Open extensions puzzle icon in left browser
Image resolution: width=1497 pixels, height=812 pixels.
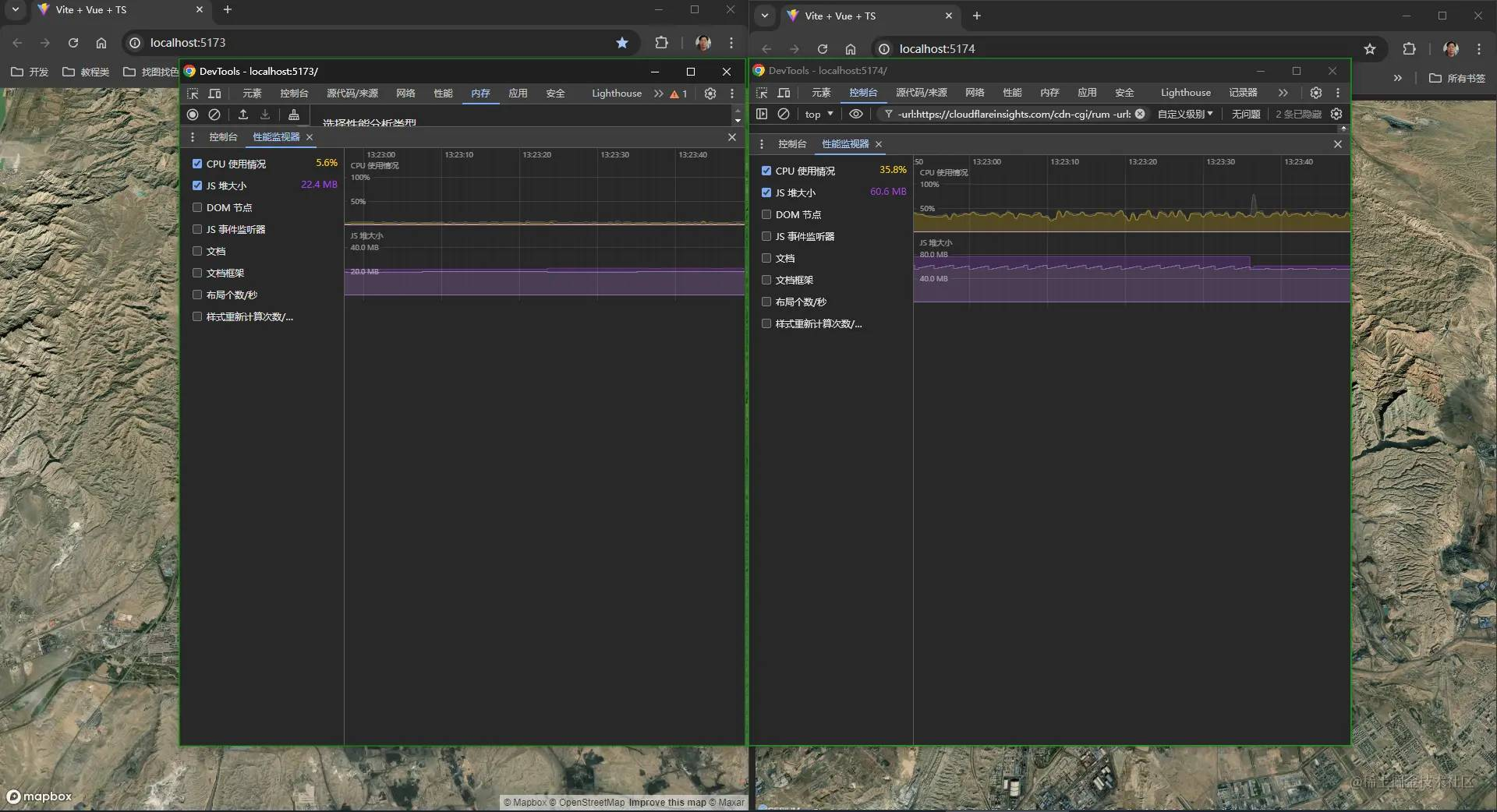tap(662, 43)
